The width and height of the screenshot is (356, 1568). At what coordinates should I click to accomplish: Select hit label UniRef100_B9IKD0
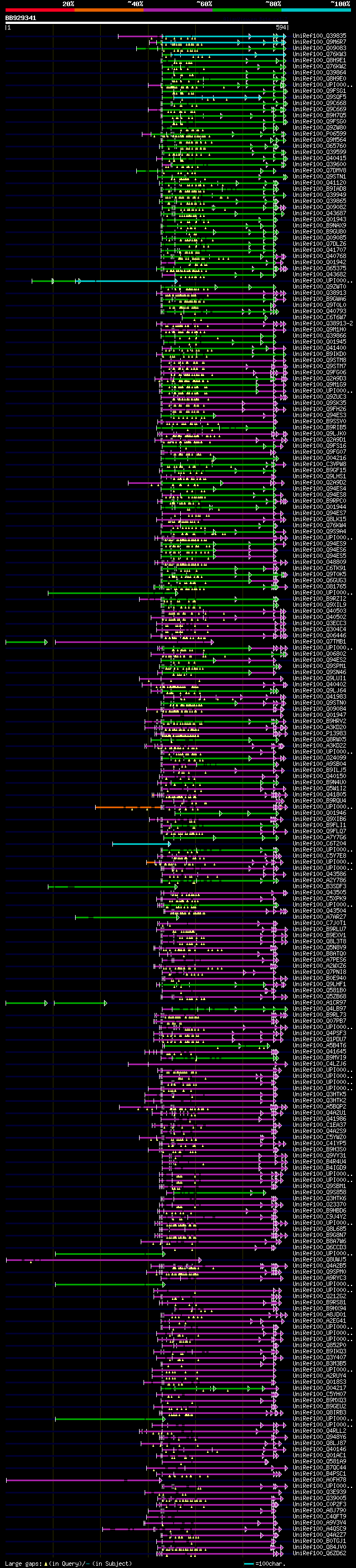[x=319, y=354]
